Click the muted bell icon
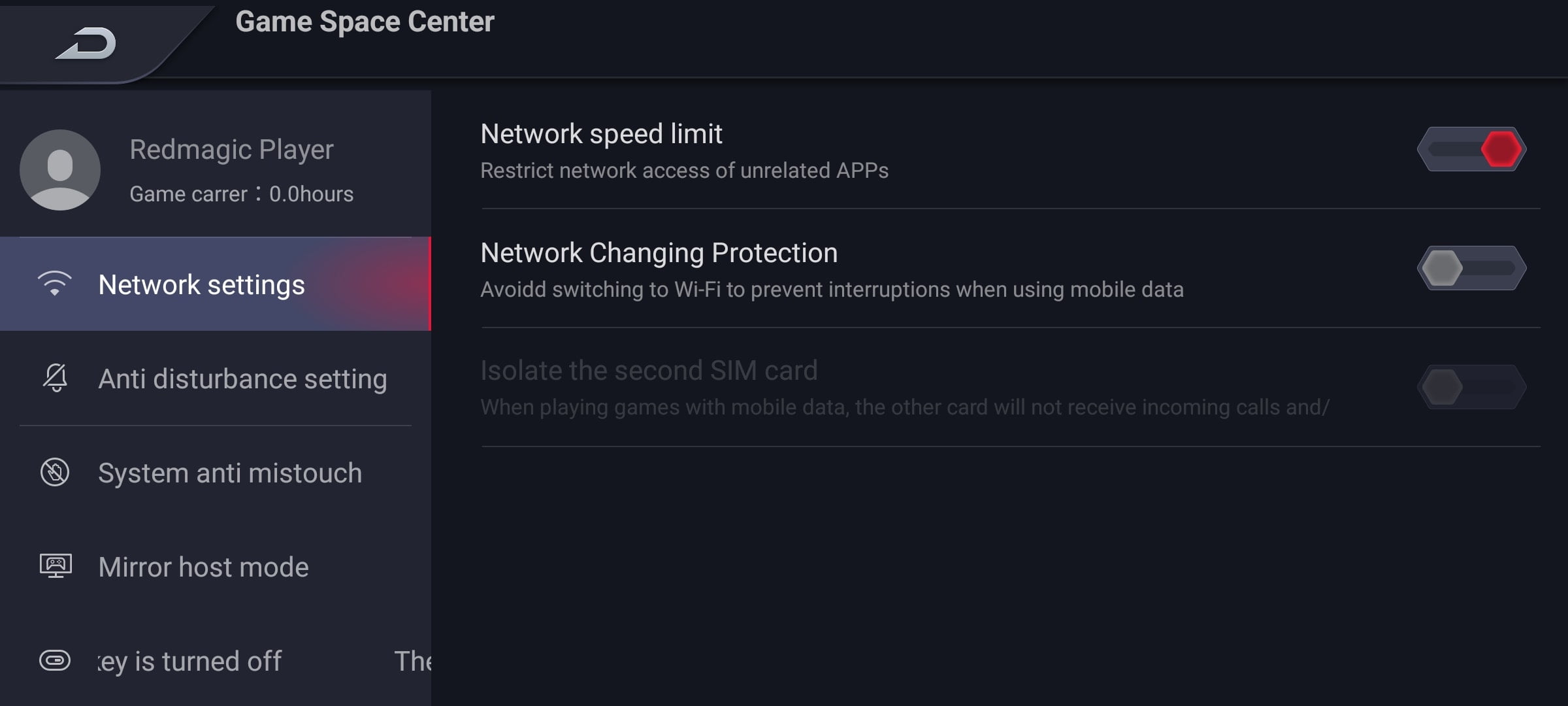Screen dimensions: 1568x706 56,378
